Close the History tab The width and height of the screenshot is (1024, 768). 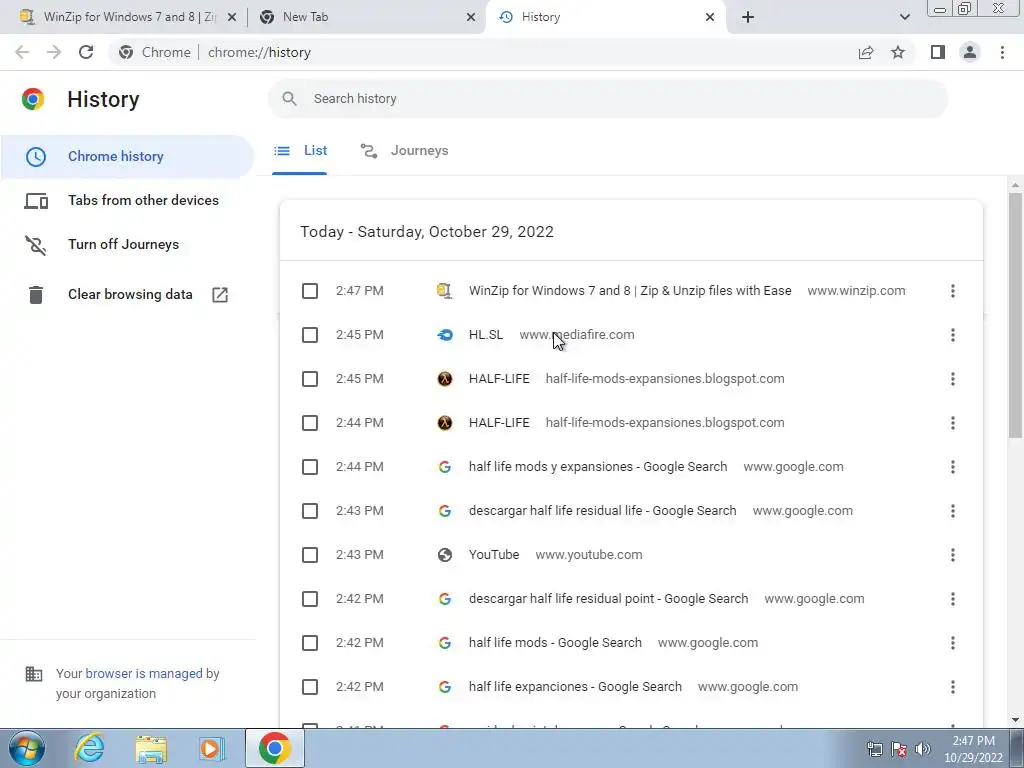pyautogui.click(x=710, y=17)
